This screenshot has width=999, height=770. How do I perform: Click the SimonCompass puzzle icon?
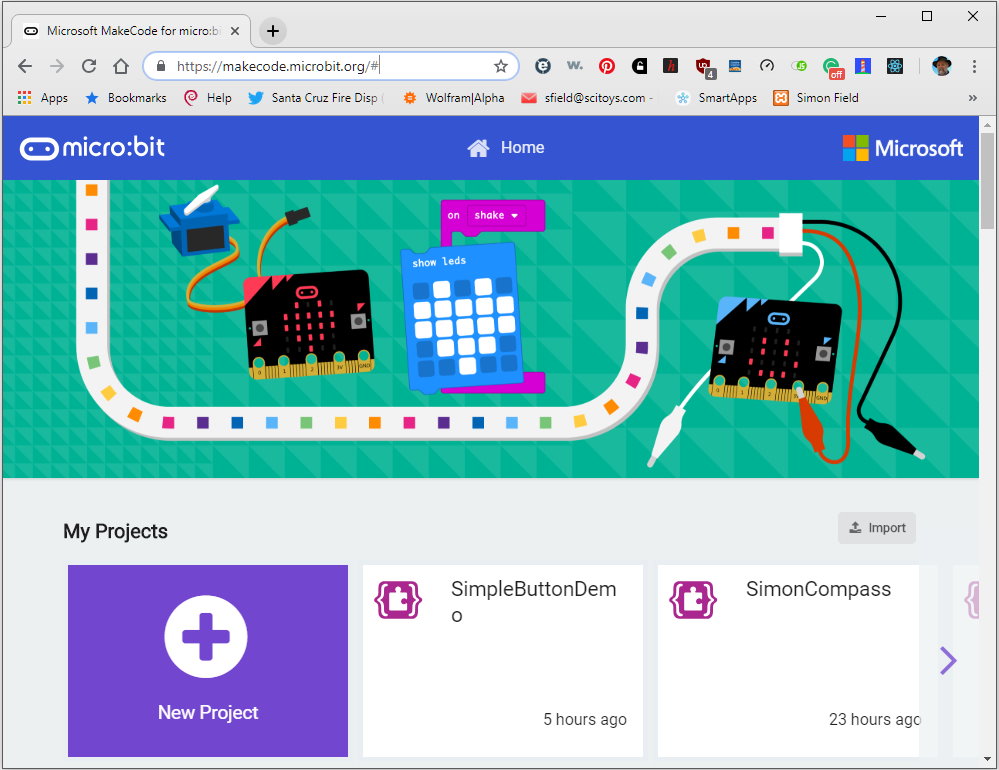tap(693, 599)
